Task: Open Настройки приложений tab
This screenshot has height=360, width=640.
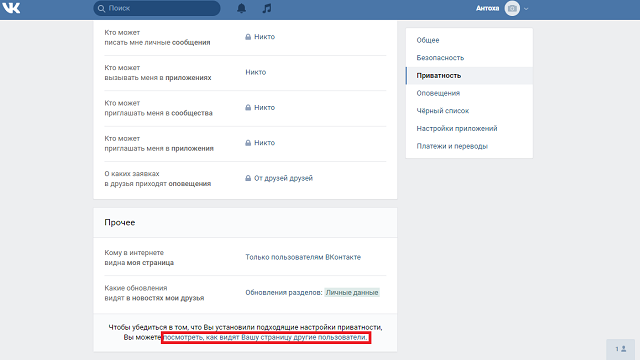Action: 469,128
